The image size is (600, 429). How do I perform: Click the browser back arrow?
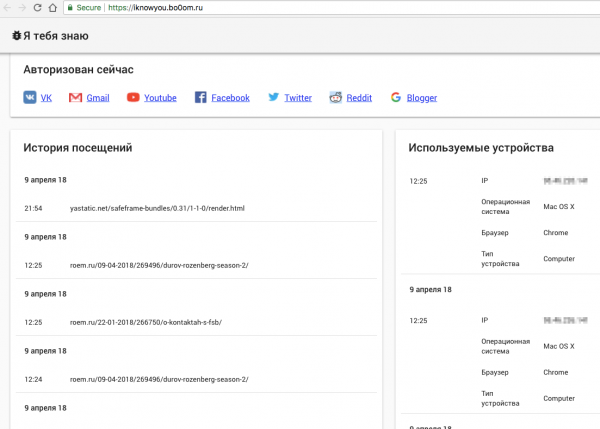[x=7, y=7]
